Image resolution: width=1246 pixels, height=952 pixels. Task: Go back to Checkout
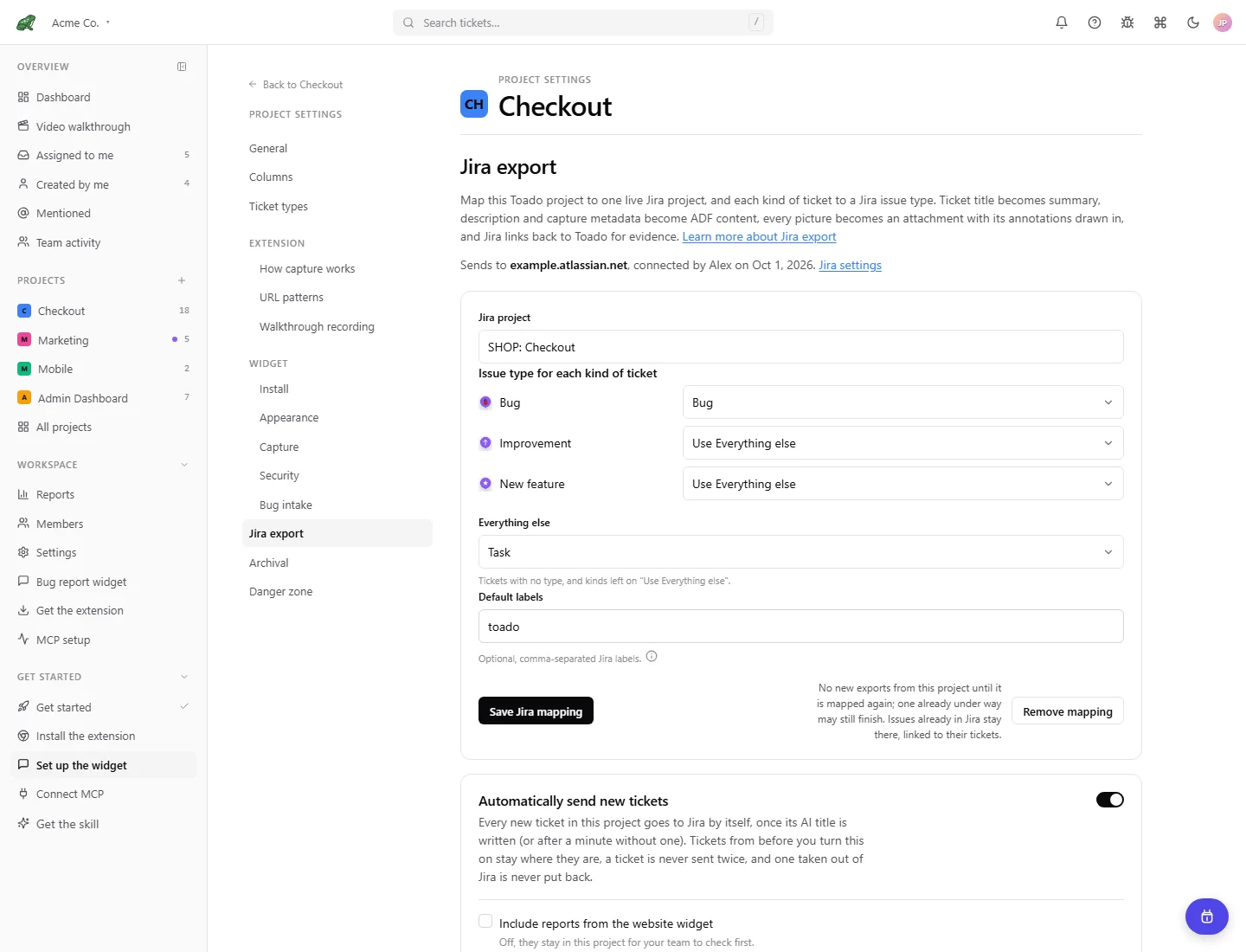[296, 84]
